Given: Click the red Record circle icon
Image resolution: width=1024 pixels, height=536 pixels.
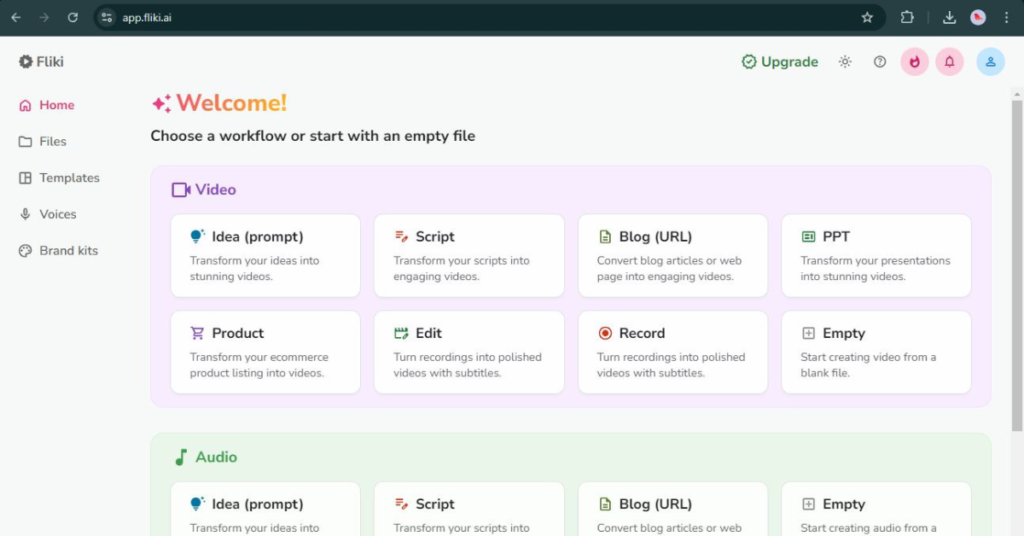Looking at the screenshot, I should [605, 333].
